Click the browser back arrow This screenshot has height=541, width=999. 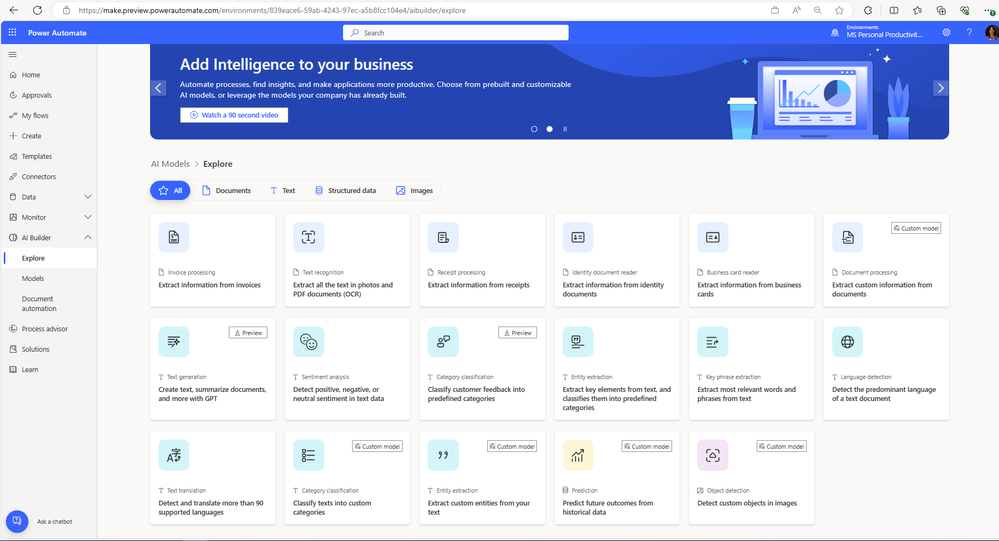pyautogui.click(x=13, y=10)
